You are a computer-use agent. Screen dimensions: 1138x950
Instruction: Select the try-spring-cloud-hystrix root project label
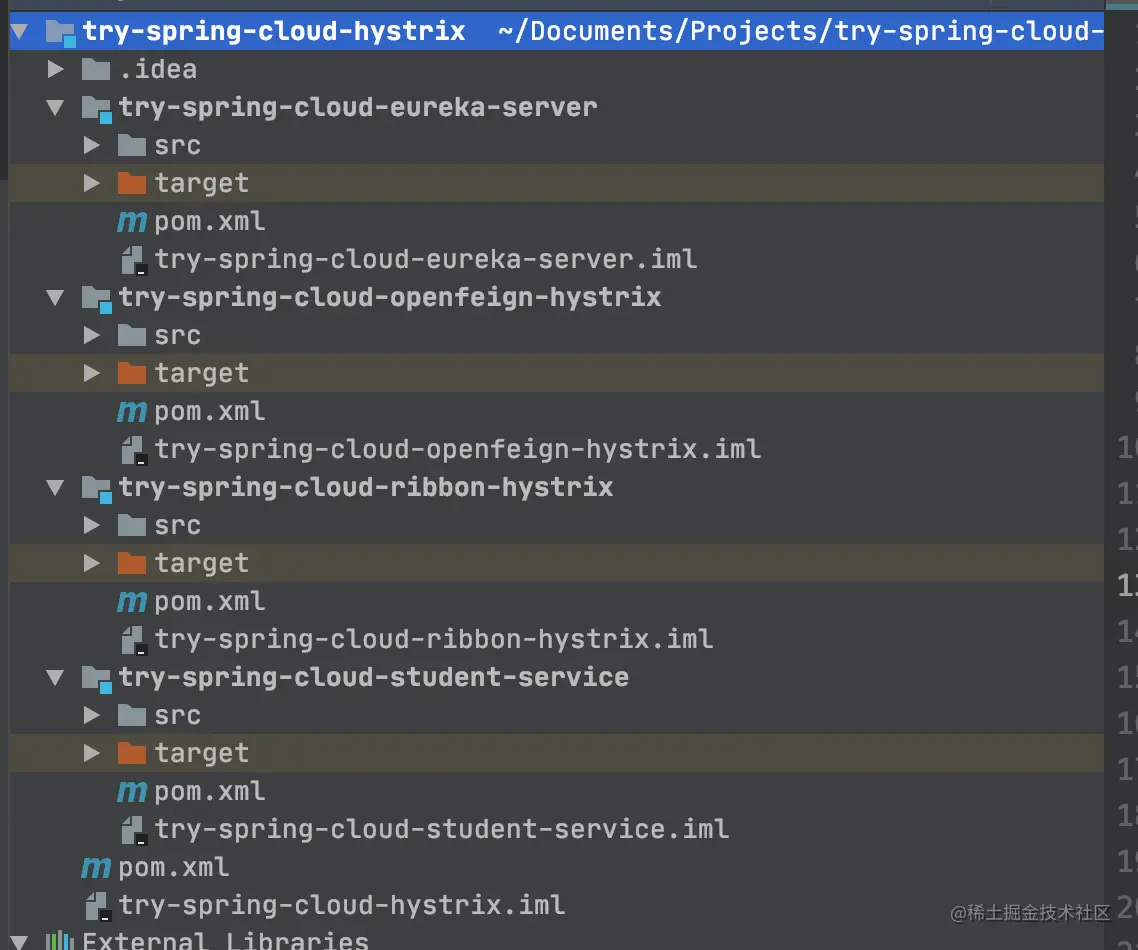pos(274,31)
